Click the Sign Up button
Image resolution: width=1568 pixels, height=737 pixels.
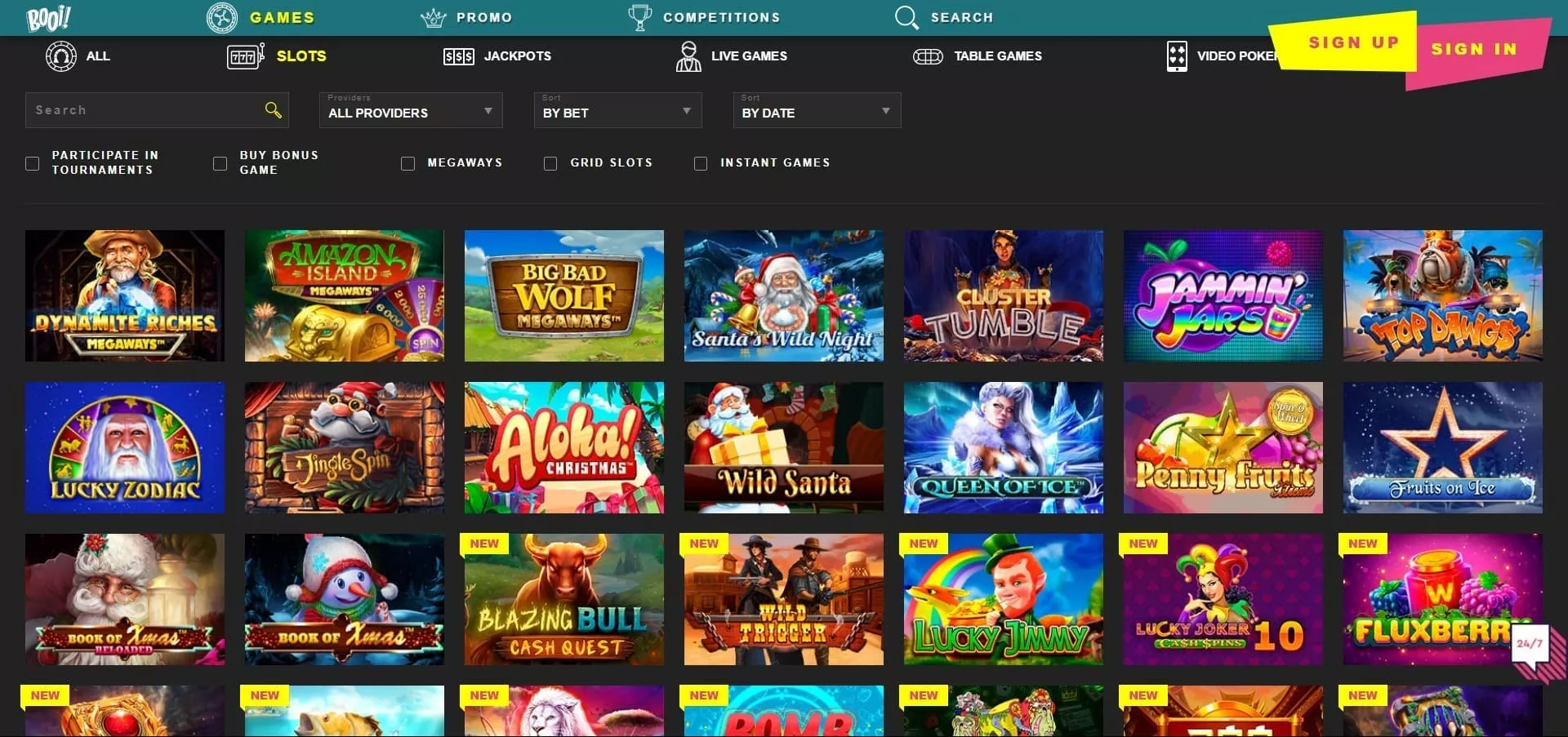coord(1343,42)
